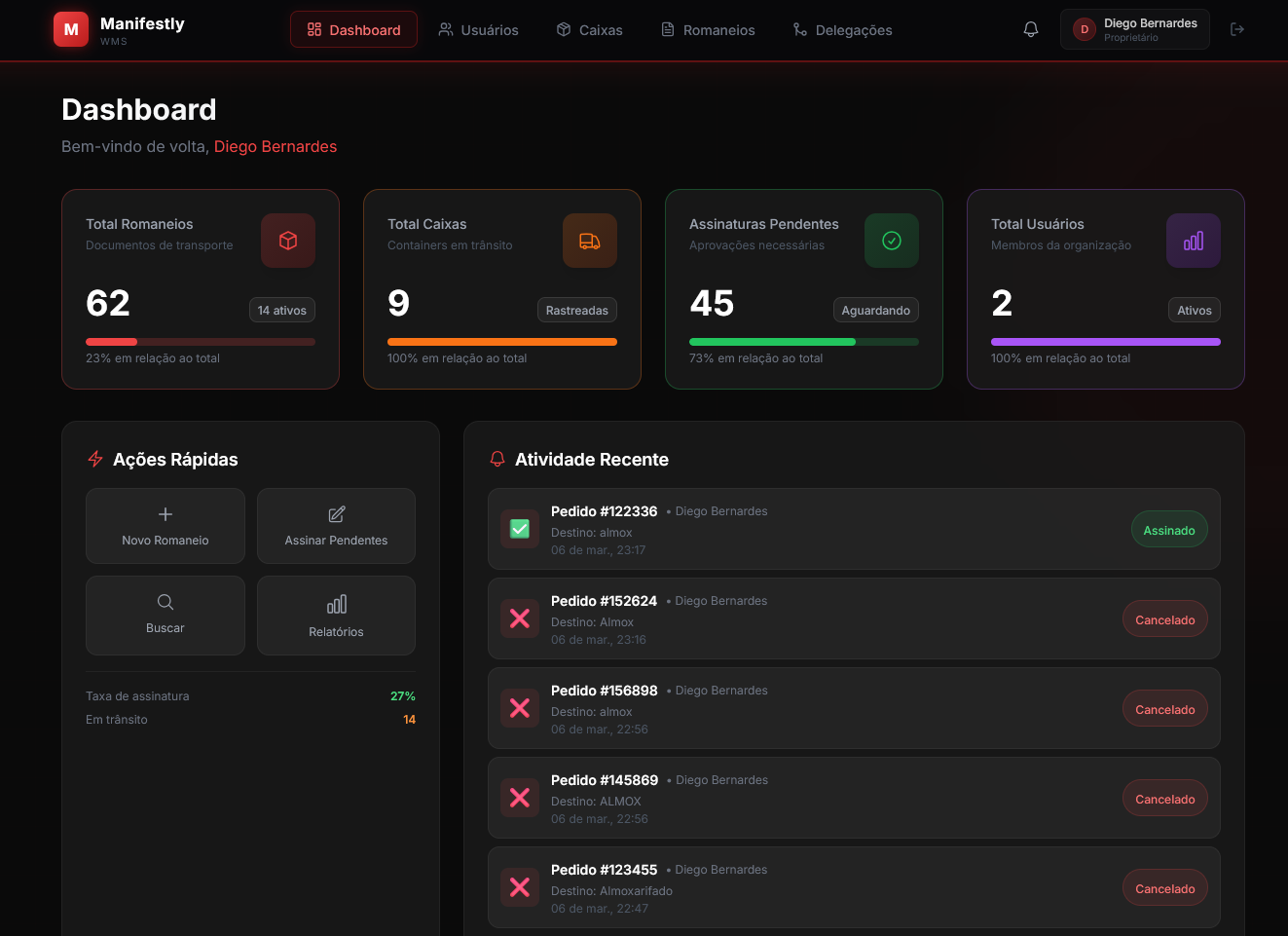Click the red Diego Bernardes welcome name
This screenshot has height=936, width=1288.
pyautogui.click(x=276, y=146)
